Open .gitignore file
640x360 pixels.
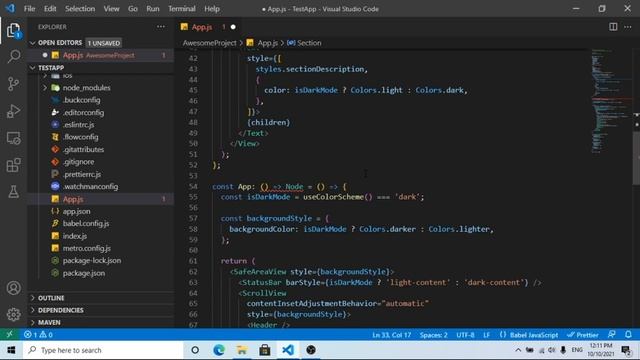(78, 162)
